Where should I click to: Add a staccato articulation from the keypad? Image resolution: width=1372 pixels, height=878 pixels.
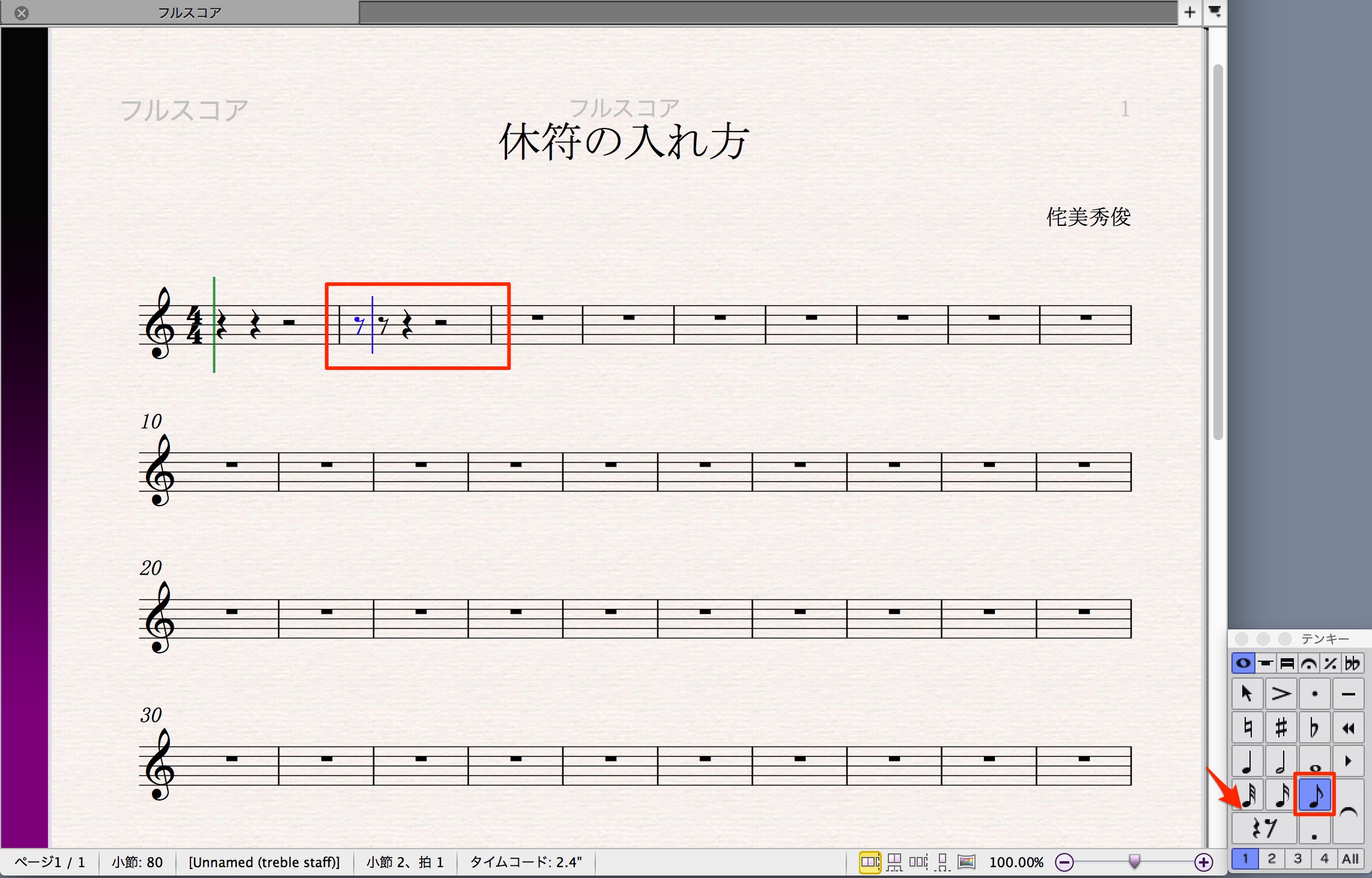(1314, 694)
